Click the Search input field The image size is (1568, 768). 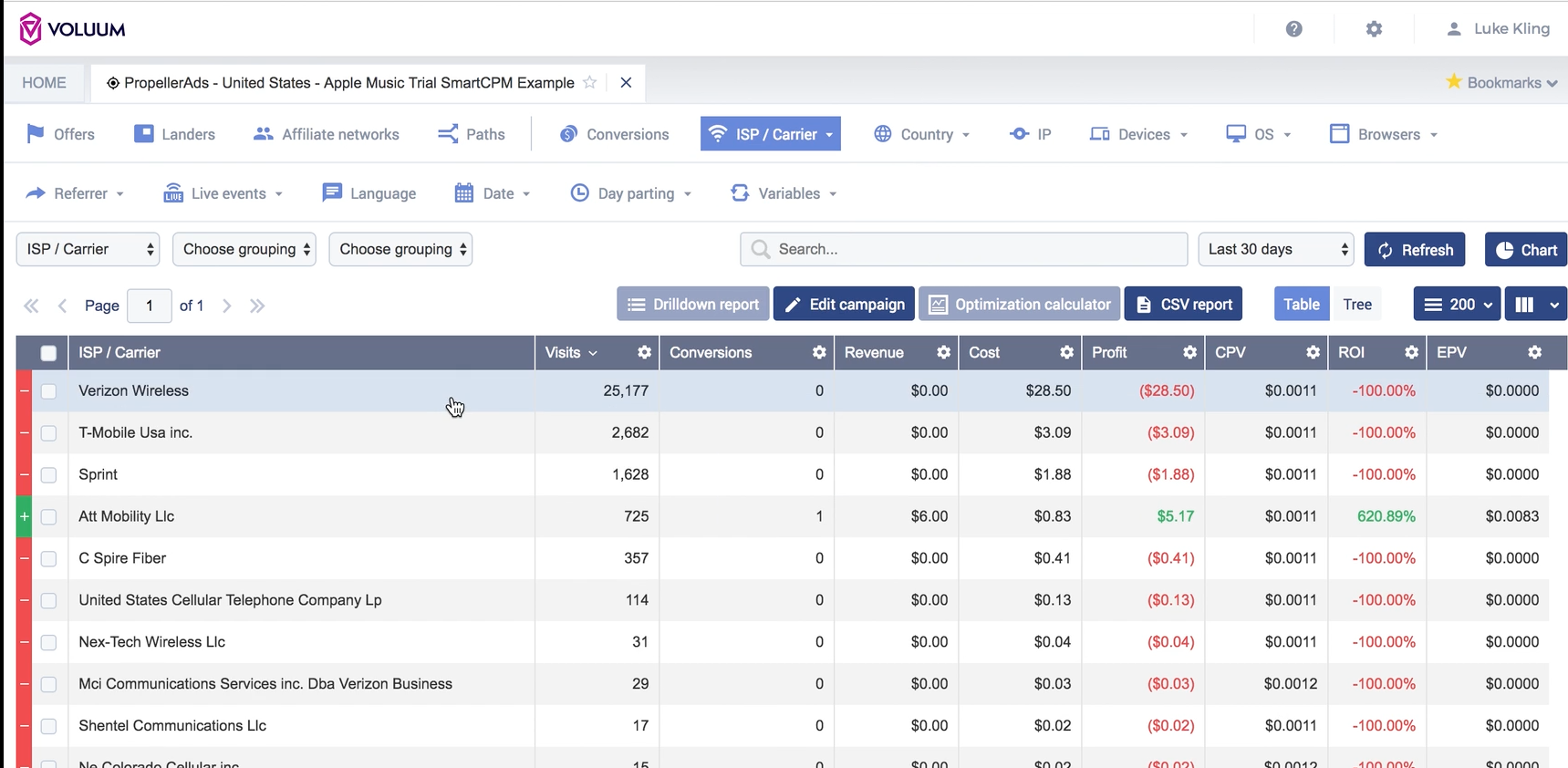(x=964, y=249)
